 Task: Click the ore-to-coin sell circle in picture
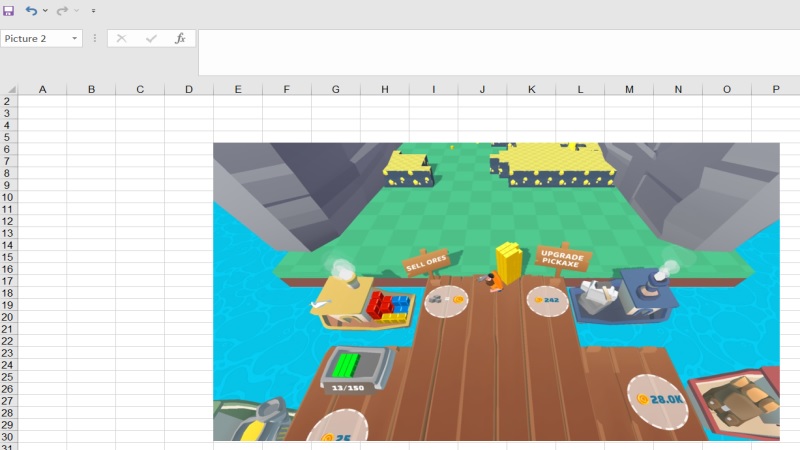(x=446, y=300)
